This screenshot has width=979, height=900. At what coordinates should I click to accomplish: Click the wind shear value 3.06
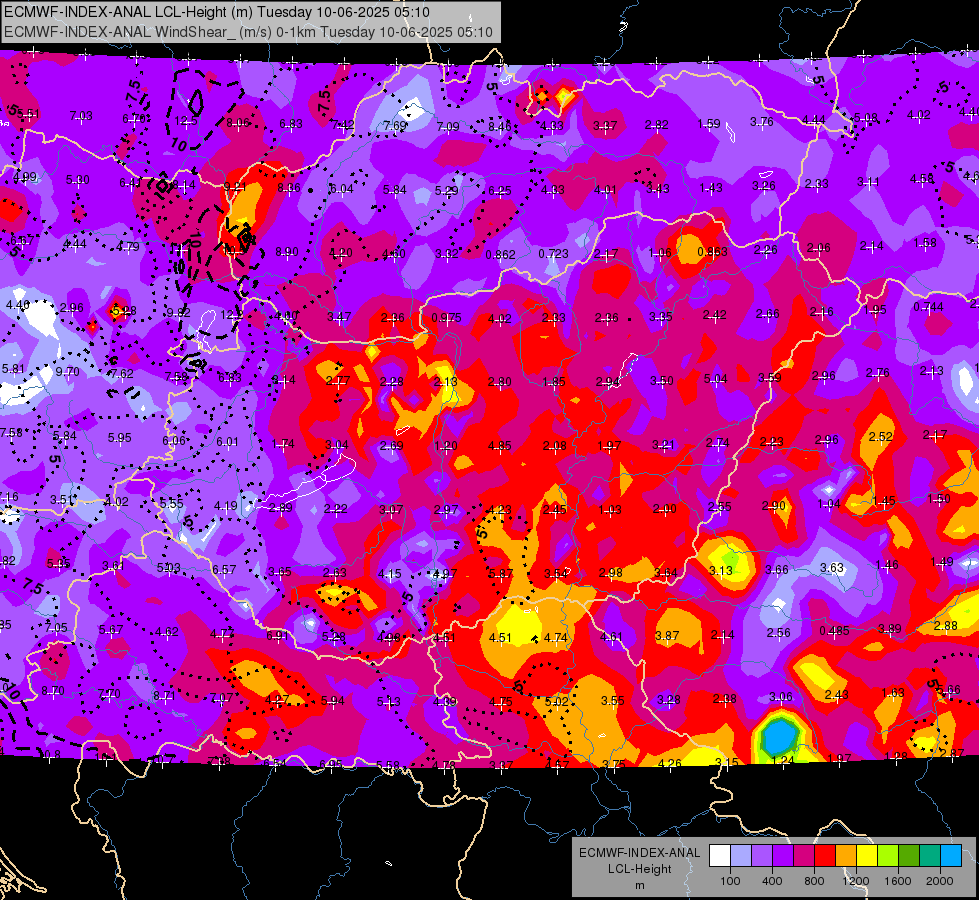coord(780,696)
